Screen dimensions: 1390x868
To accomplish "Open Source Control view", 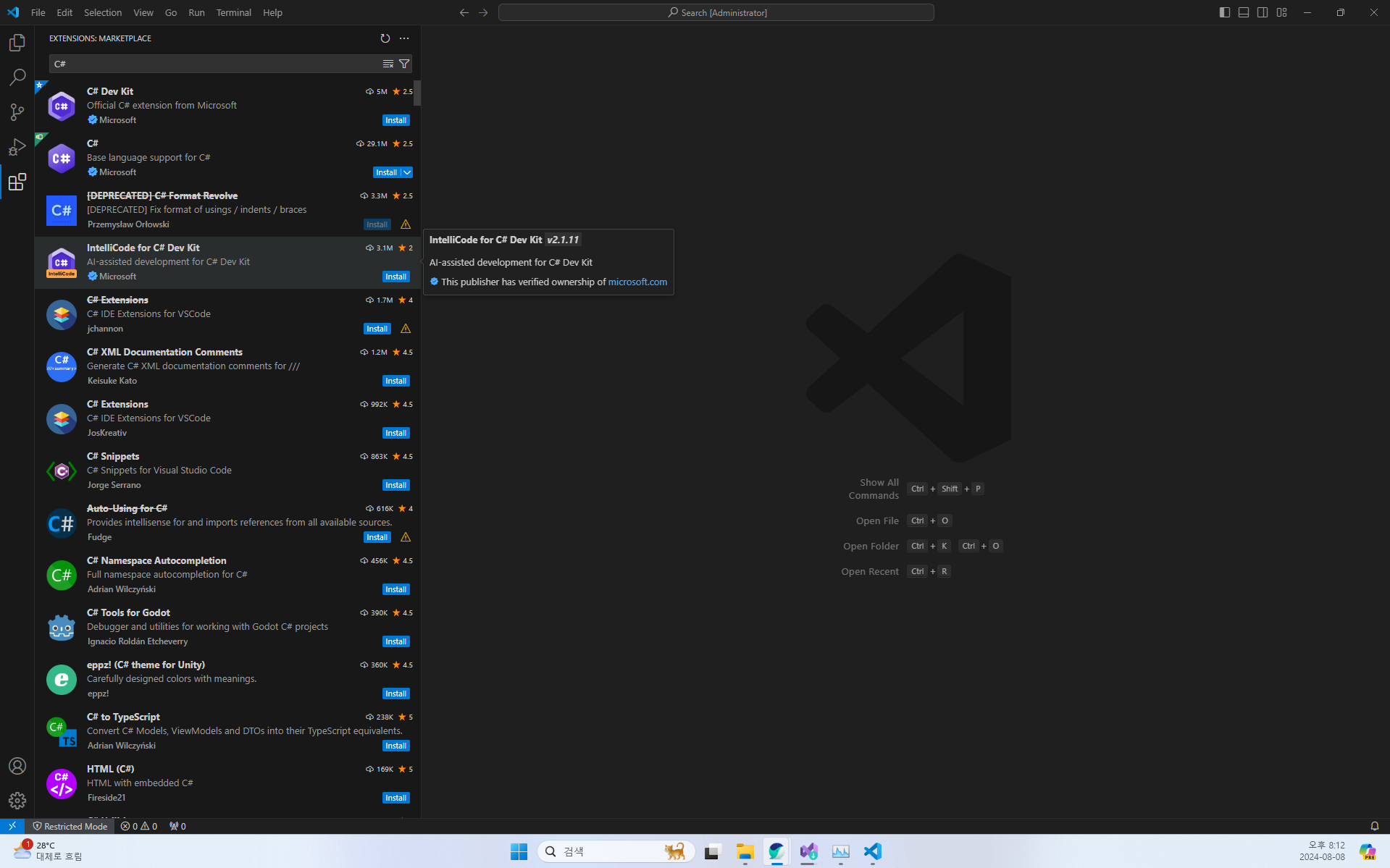I will 17,111.
